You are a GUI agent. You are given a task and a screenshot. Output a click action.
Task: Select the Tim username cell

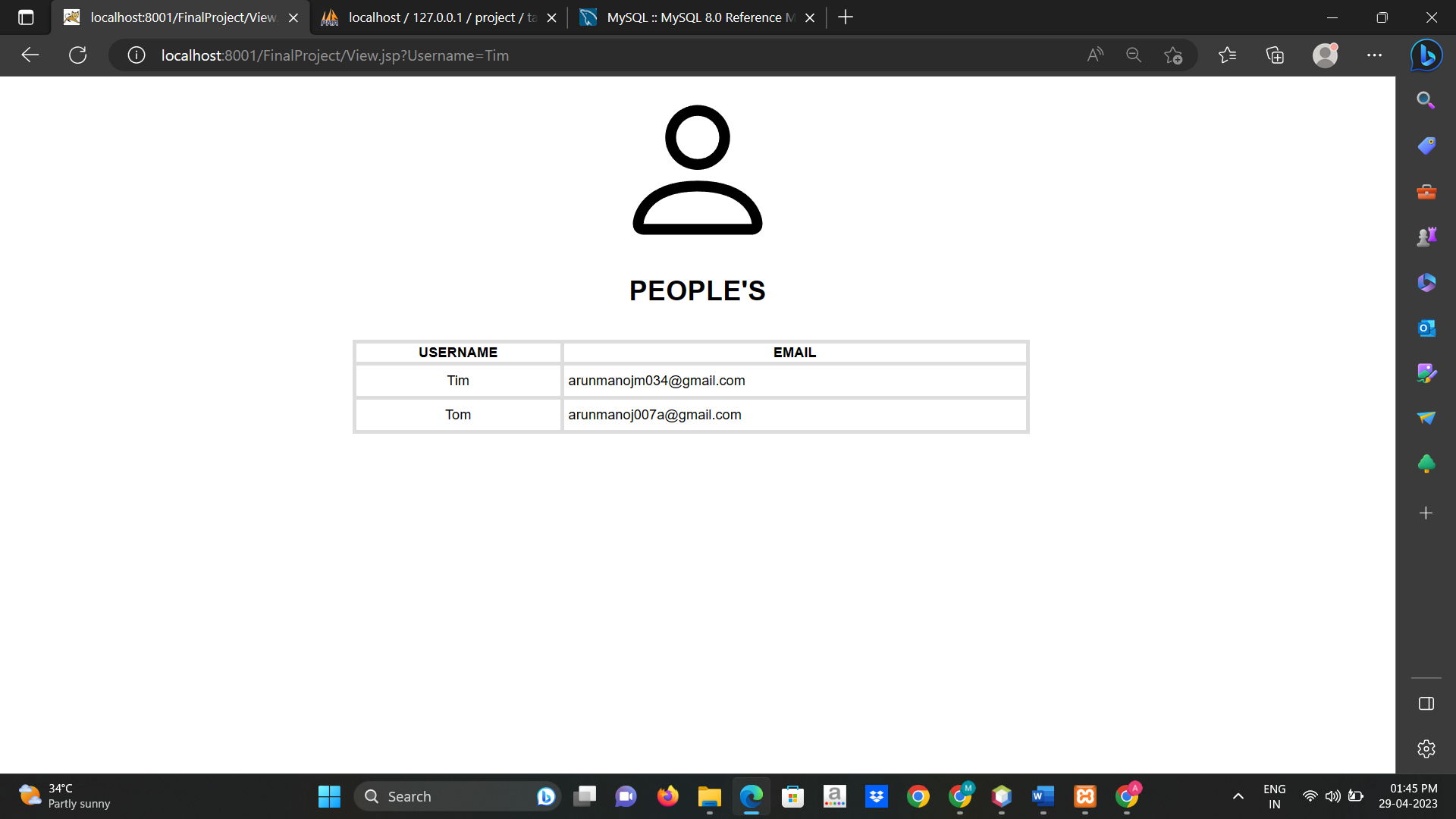[458, 381]
